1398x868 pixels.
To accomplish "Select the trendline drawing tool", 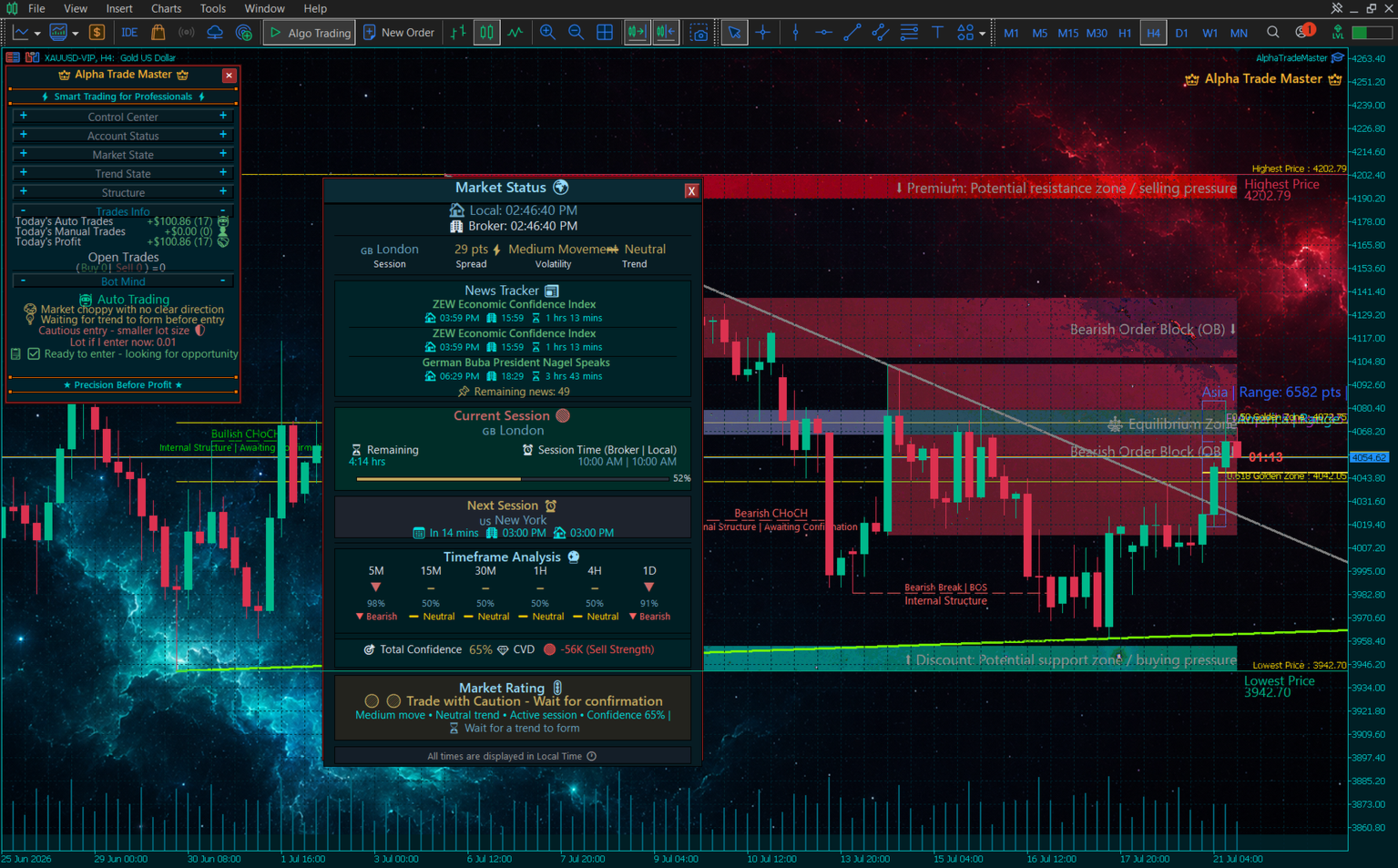I will (852, 33).
